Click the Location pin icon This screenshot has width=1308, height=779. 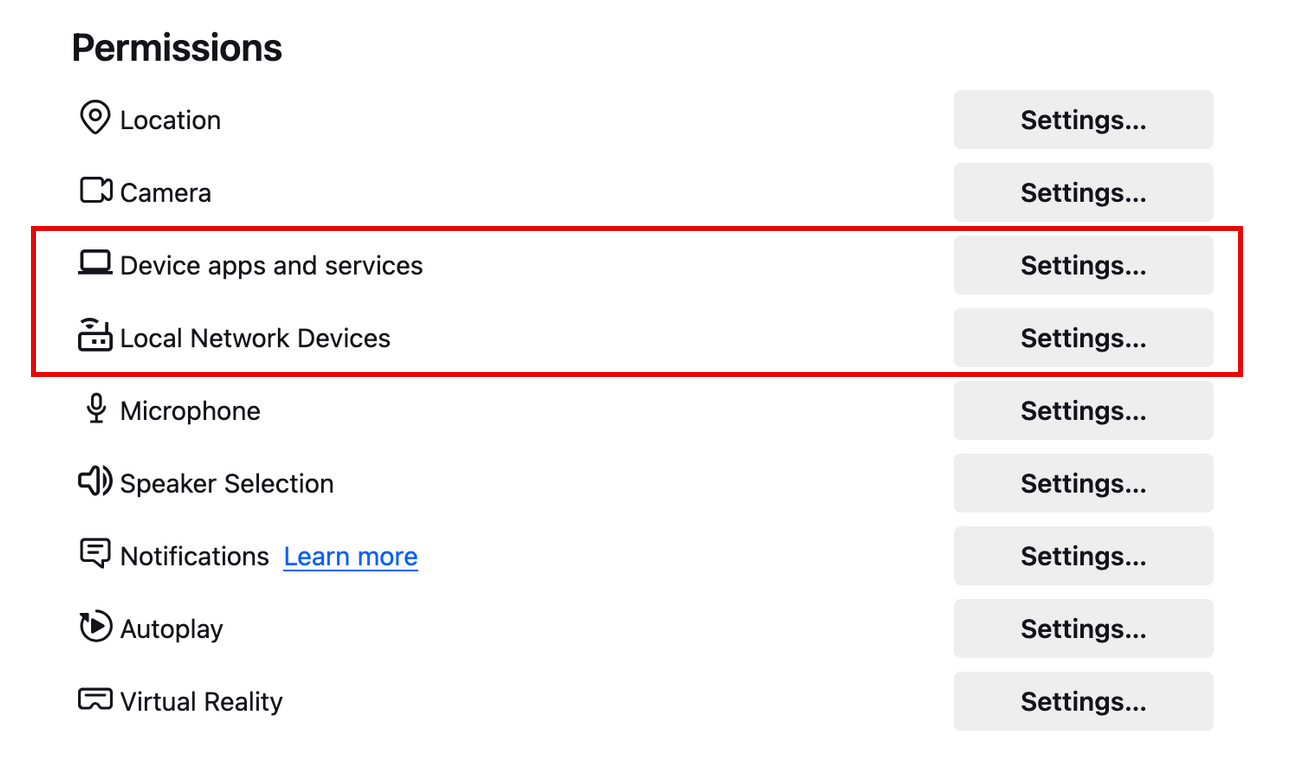click(94, 117)
